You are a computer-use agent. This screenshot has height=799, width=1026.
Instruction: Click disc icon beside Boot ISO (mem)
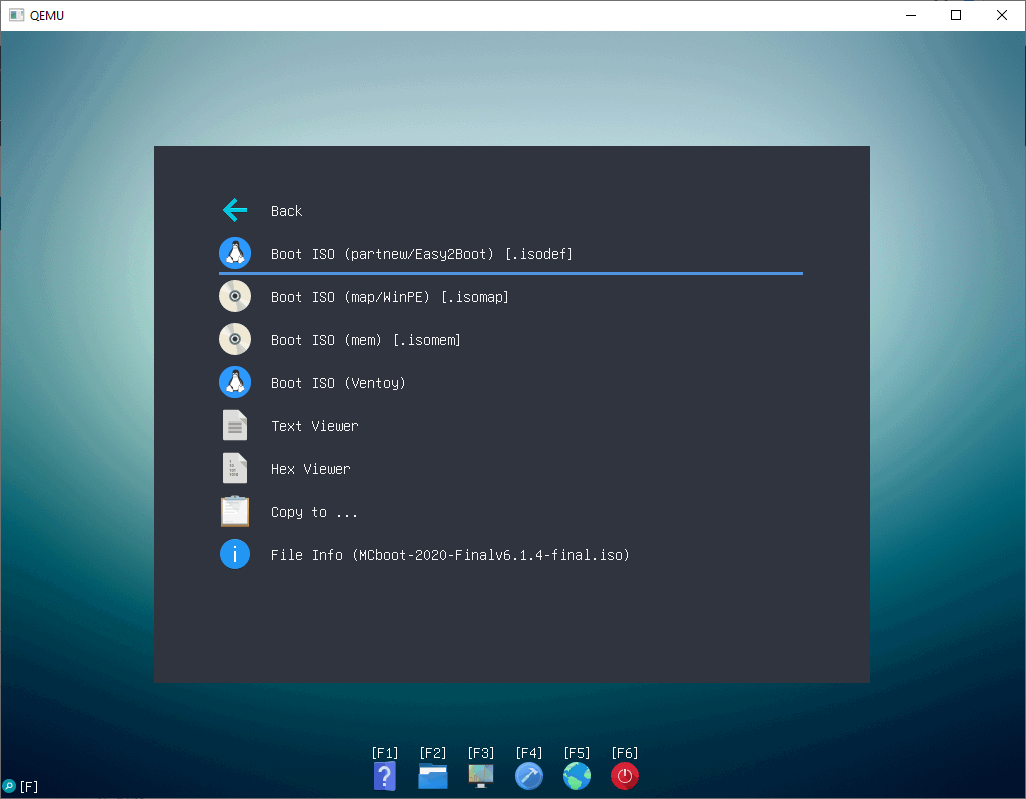(x=235, y=340)
